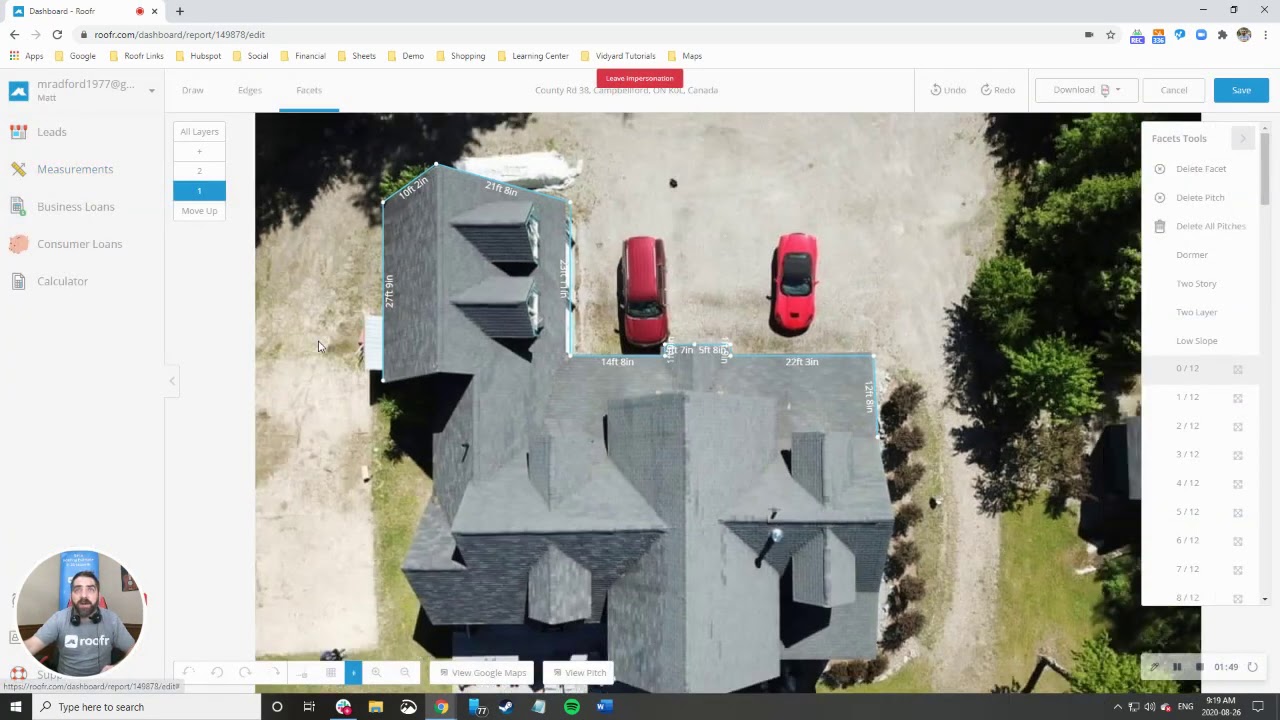Click the Roofr logo in sidebar

(19, 91)
